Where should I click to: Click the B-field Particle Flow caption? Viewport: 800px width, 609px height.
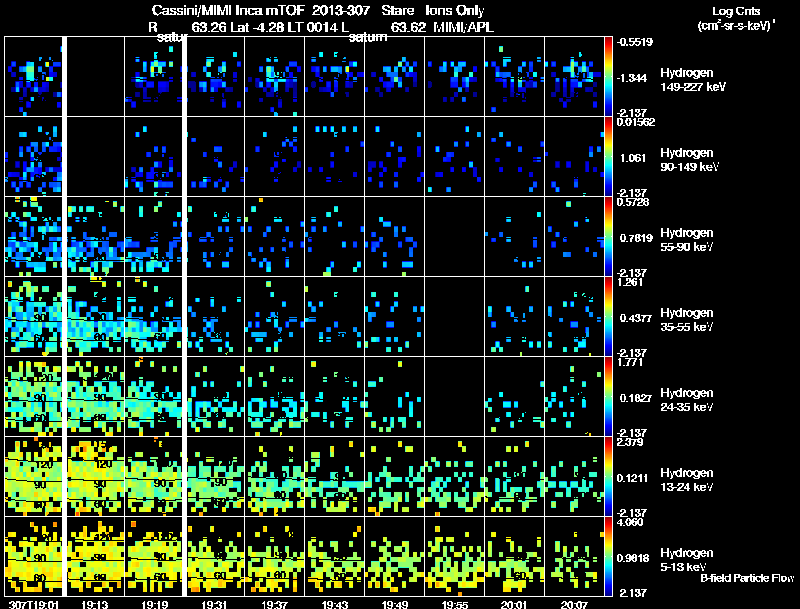click(x=747, y=578)
